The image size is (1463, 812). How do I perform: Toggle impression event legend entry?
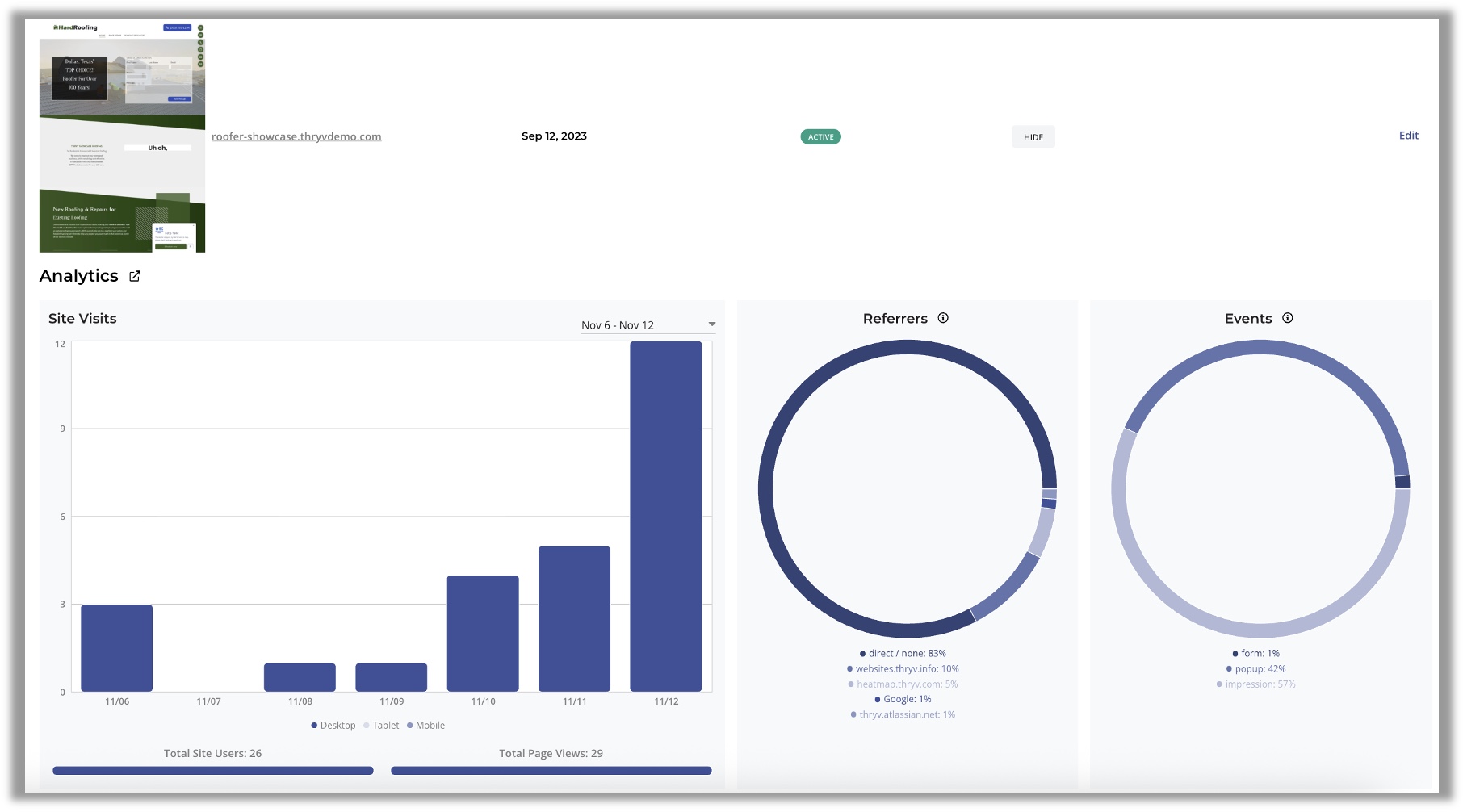(x=1255, y=684)
